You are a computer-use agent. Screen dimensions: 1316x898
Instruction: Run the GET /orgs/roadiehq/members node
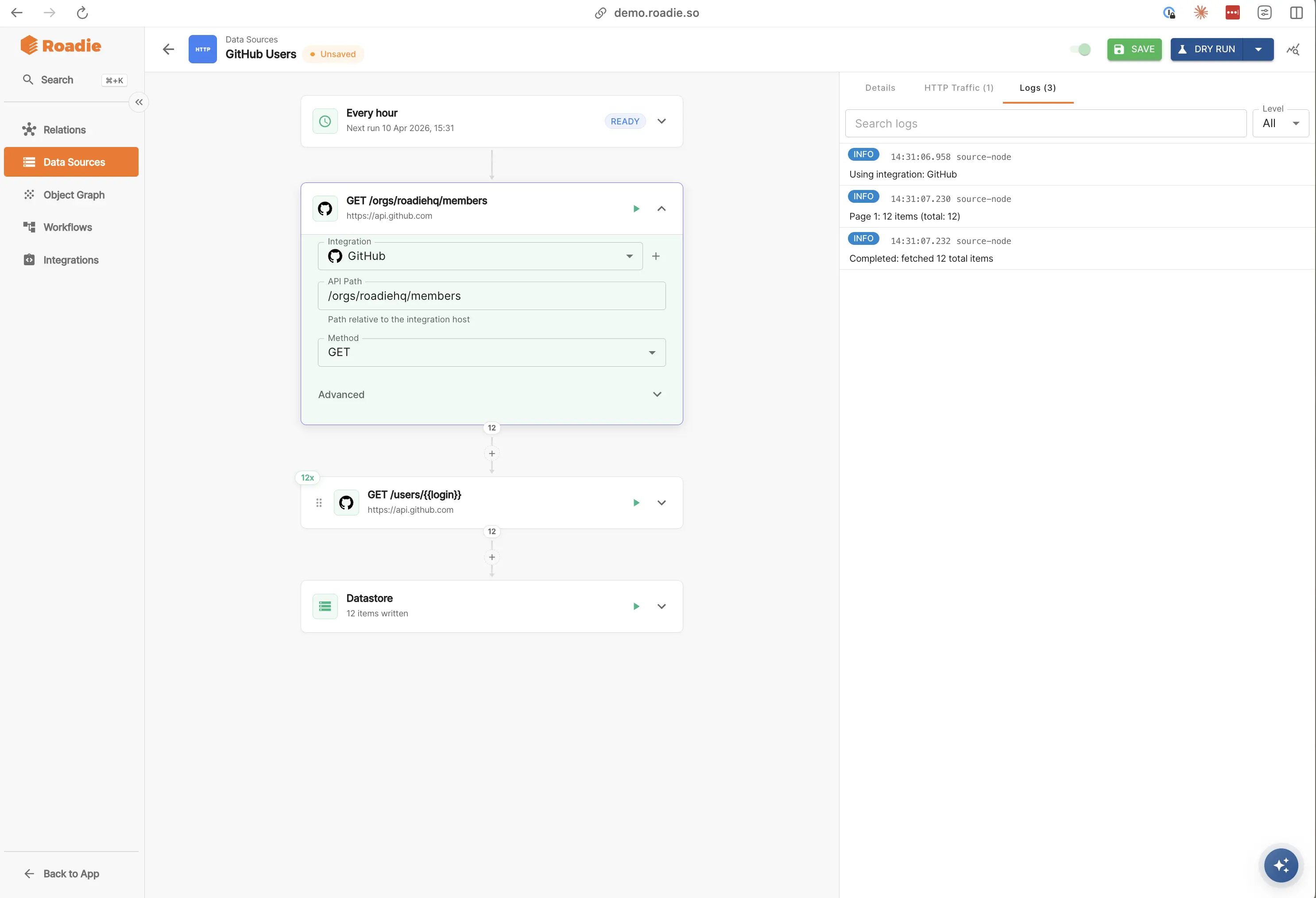636,209
